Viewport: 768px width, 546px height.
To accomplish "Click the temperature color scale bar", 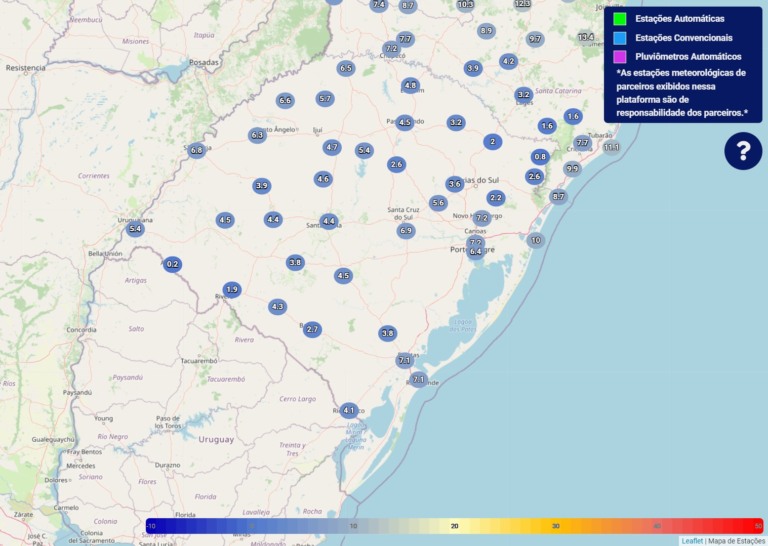I will [x=455, y=526].
